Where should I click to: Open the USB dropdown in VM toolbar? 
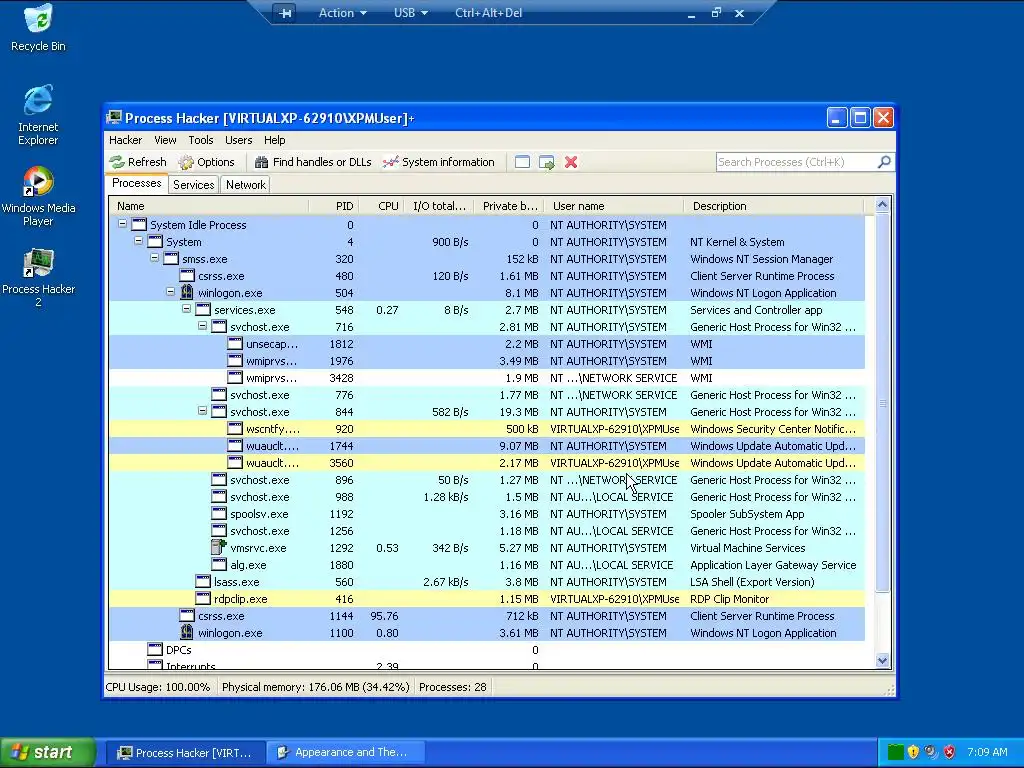(x=411, y=13)
